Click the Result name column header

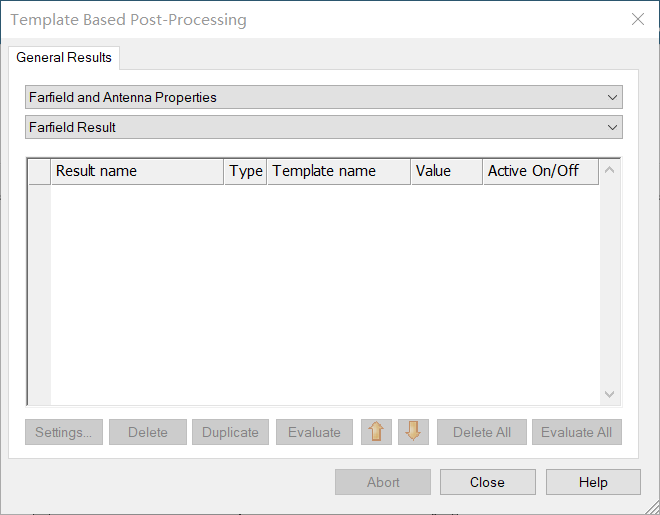coord(137,171)
